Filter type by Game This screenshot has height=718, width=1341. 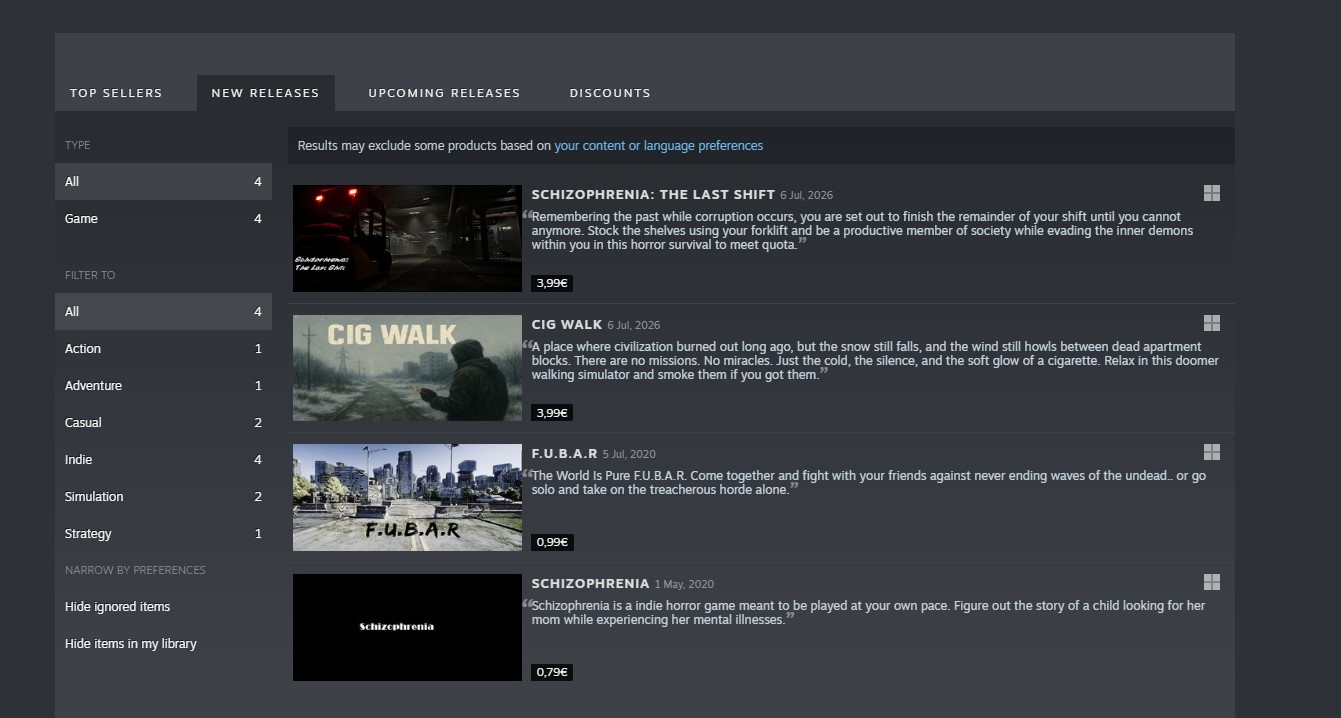[163, 219]
